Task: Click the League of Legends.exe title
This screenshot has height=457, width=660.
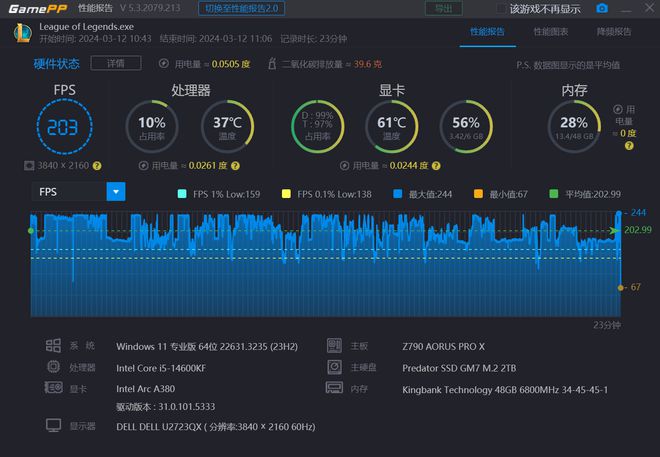Action: tap(86, 27)
